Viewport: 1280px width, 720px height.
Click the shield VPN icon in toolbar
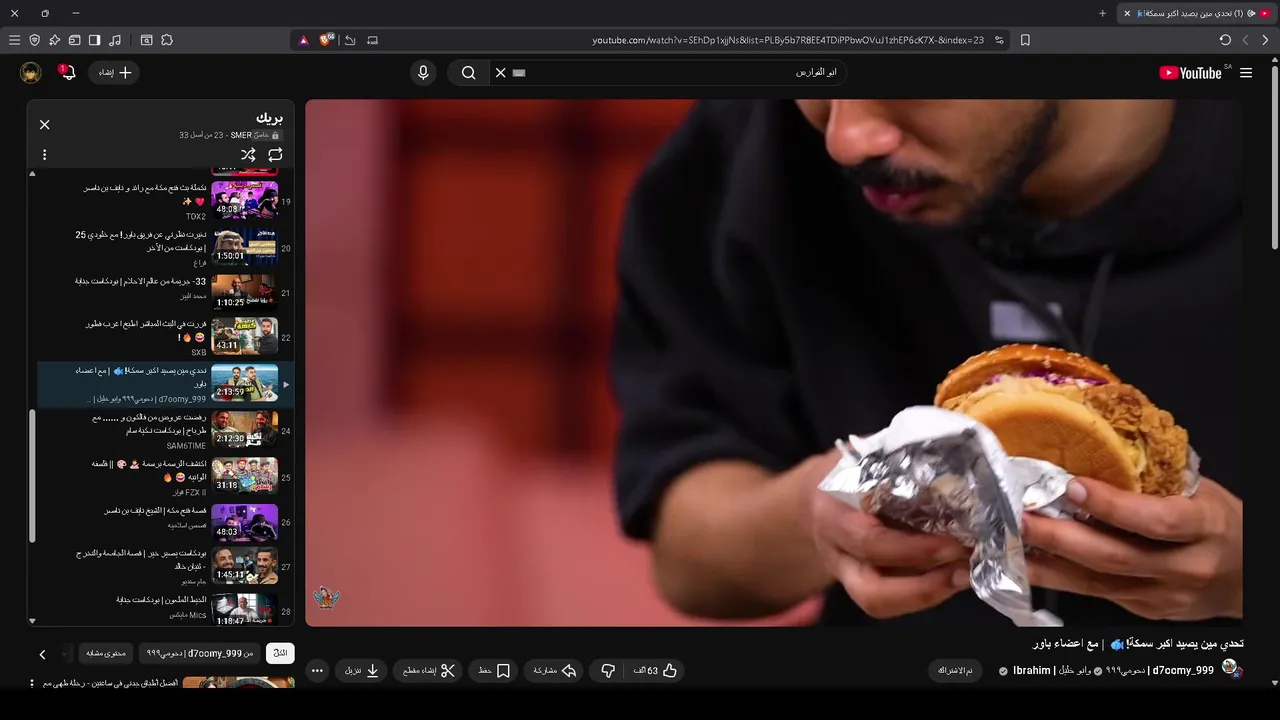[34, 40]
